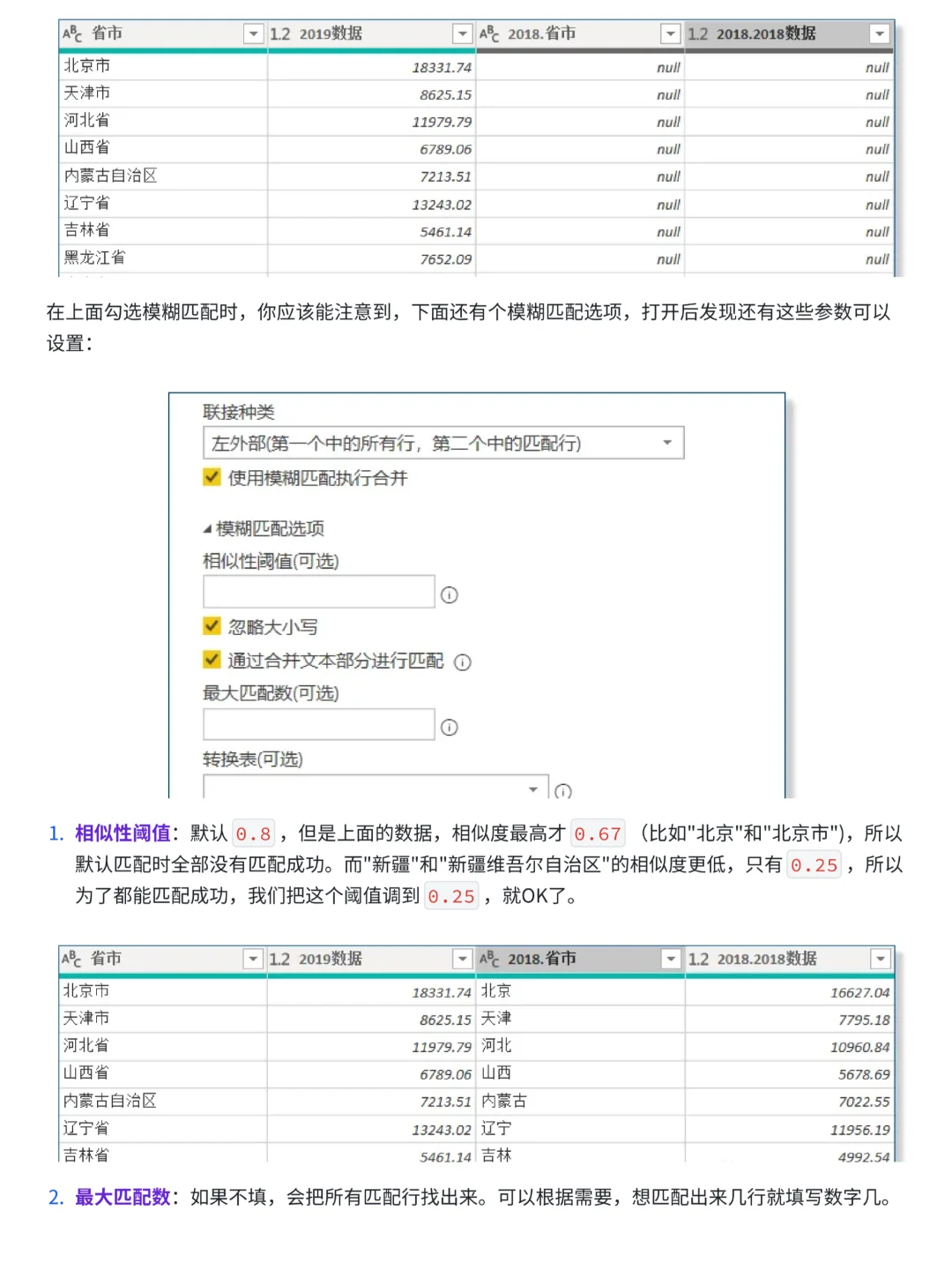Viewport: 952px width, 1270px height.
Task: Select 北京市 cell in top table
Action: [163, 66]
